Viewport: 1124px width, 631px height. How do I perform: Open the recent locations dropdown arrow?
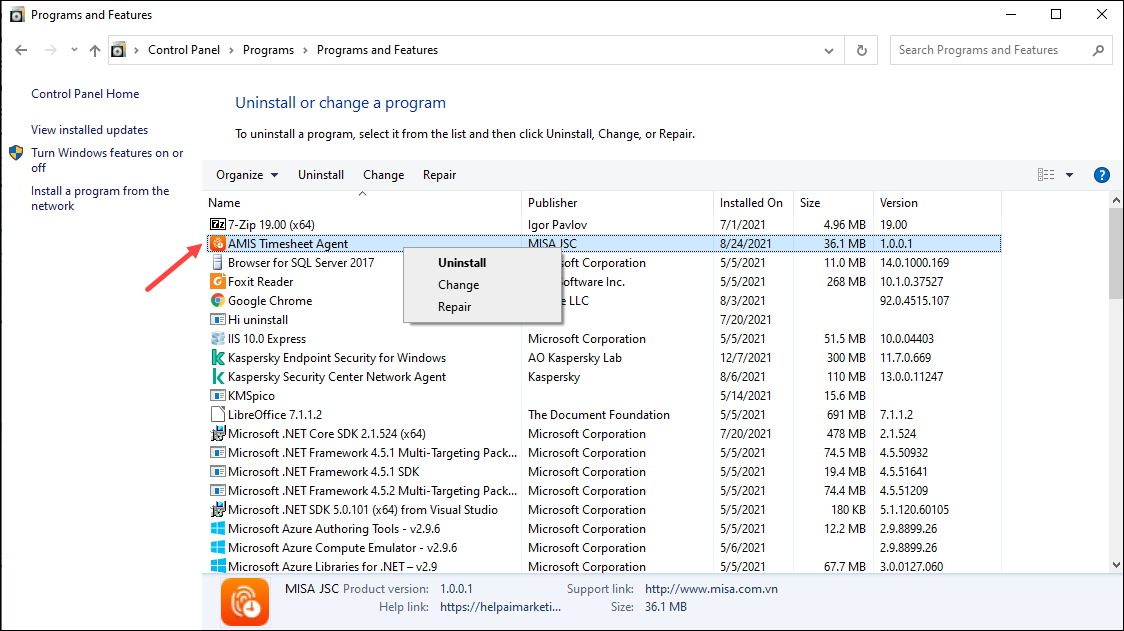click(74, 50)
